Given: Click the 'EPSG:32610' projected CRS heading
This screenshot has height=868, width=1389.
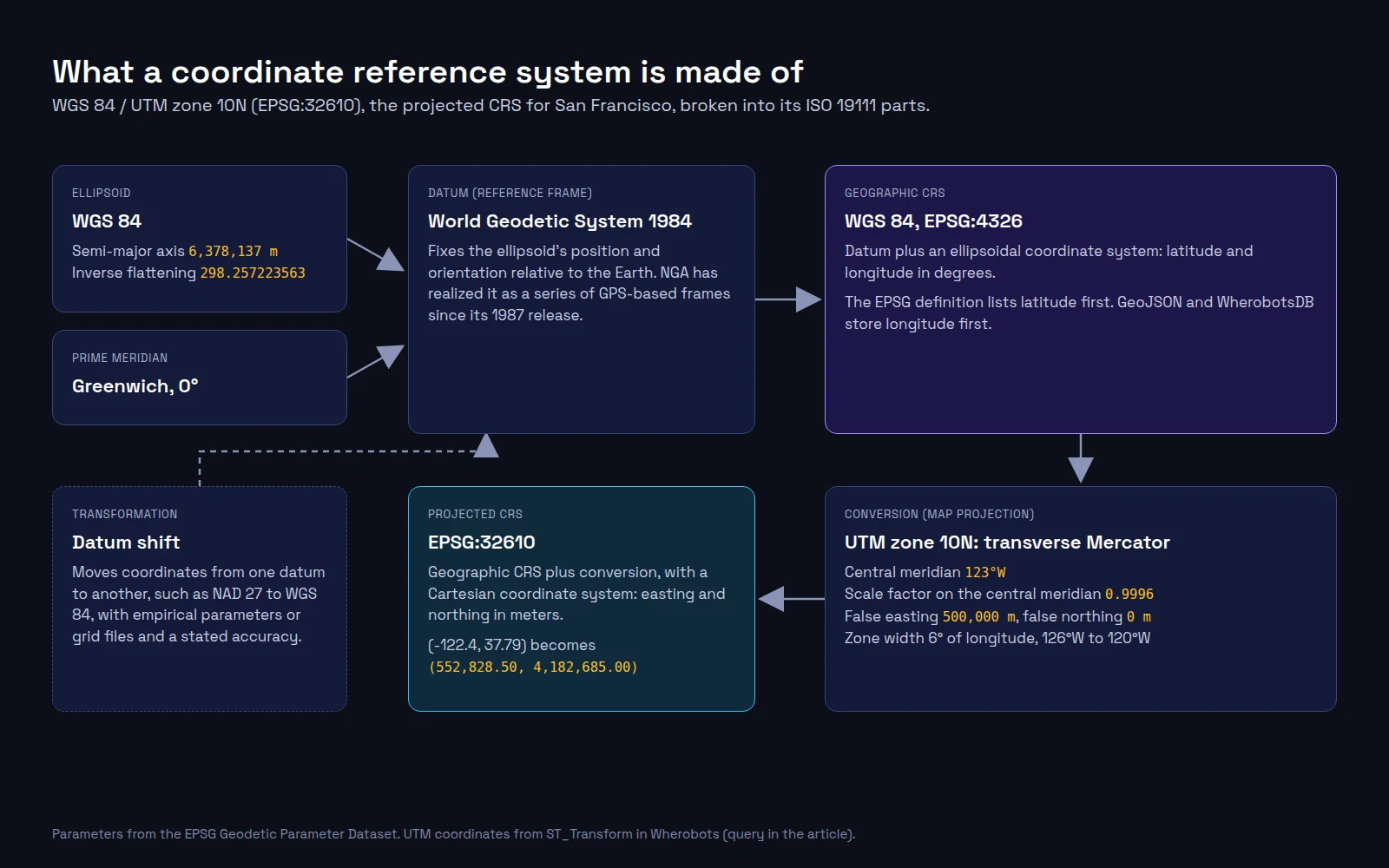Looking at the screenshot, I should (x=482, y=542).
